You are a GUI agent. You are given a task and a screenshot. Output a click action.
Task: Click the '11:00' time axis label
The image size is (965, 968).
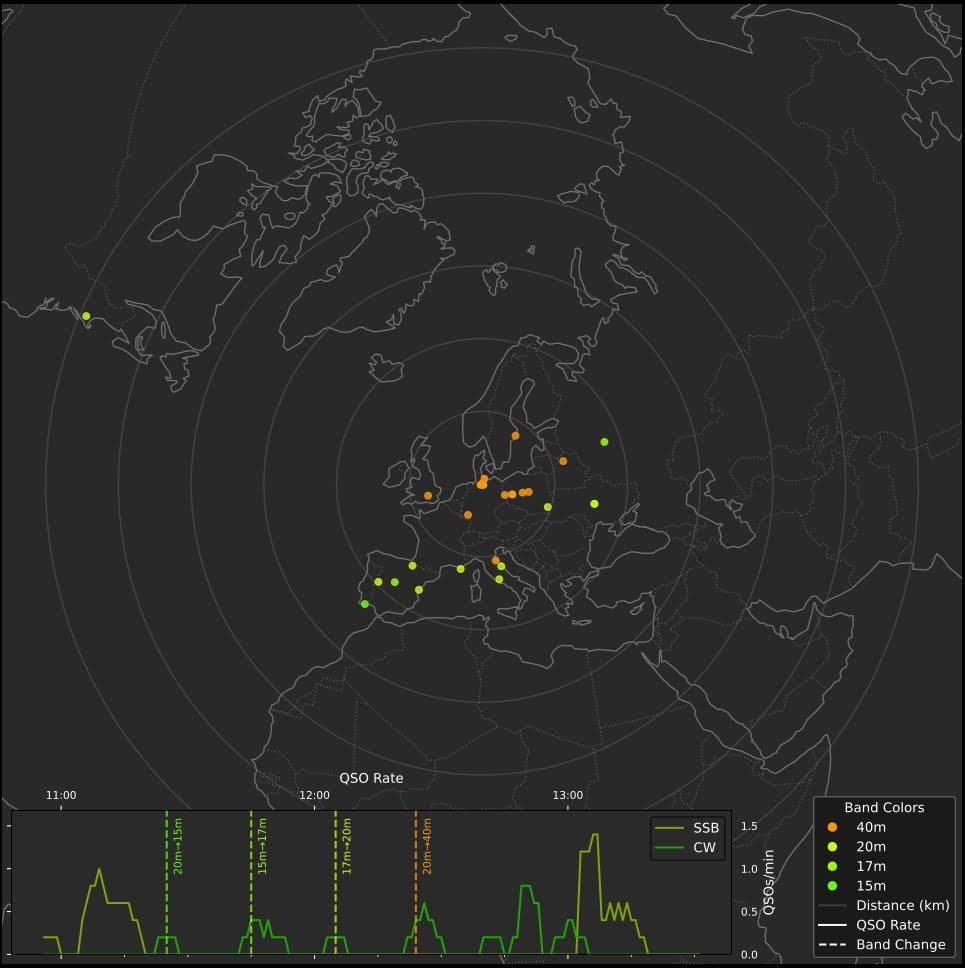[61, 795]
